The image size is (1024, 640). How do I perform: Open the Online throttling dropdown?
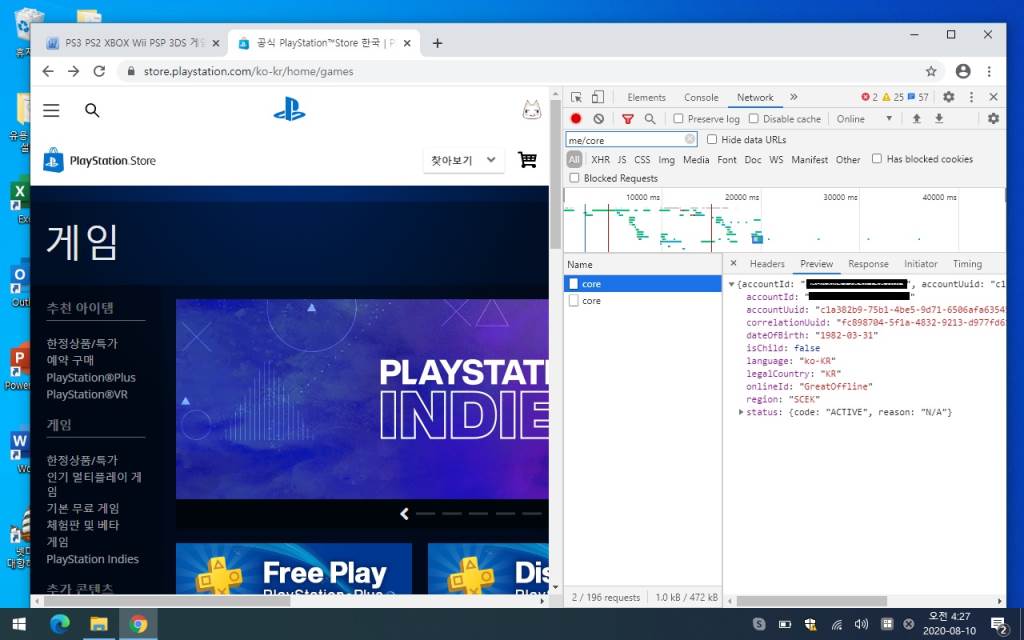pyautogui.click(x=864, y=119)
